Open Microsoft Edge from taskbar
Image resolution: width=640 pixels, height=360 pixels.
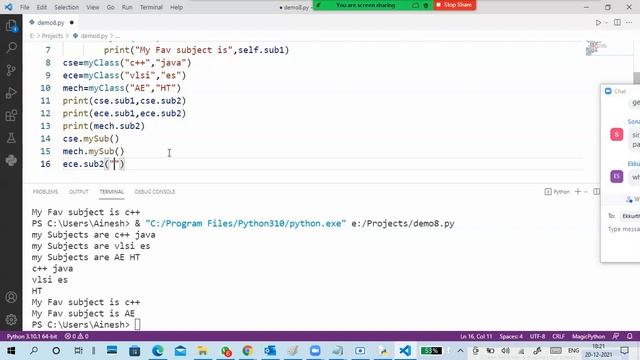click(x=158, y=351)
